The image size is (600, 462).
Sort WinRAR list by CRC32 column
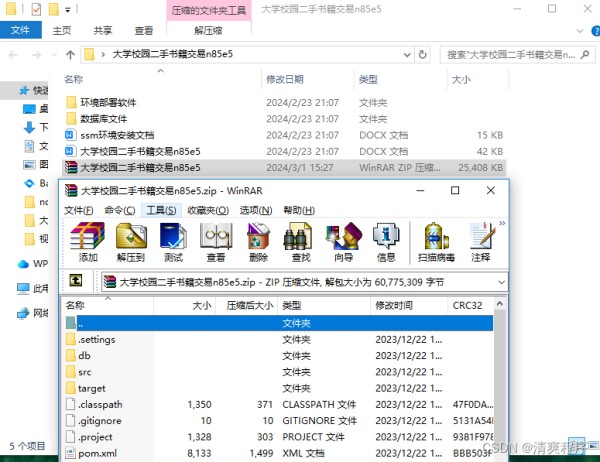click(x=471, y=305)
